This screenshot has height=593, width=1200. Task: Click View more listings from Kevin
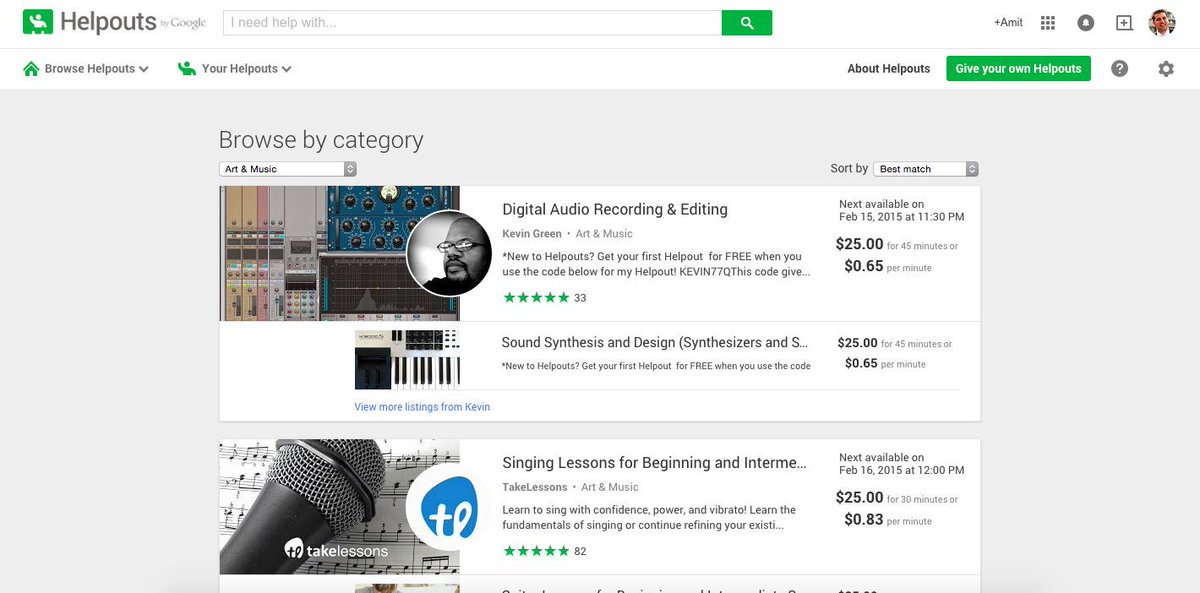point(422,407)
